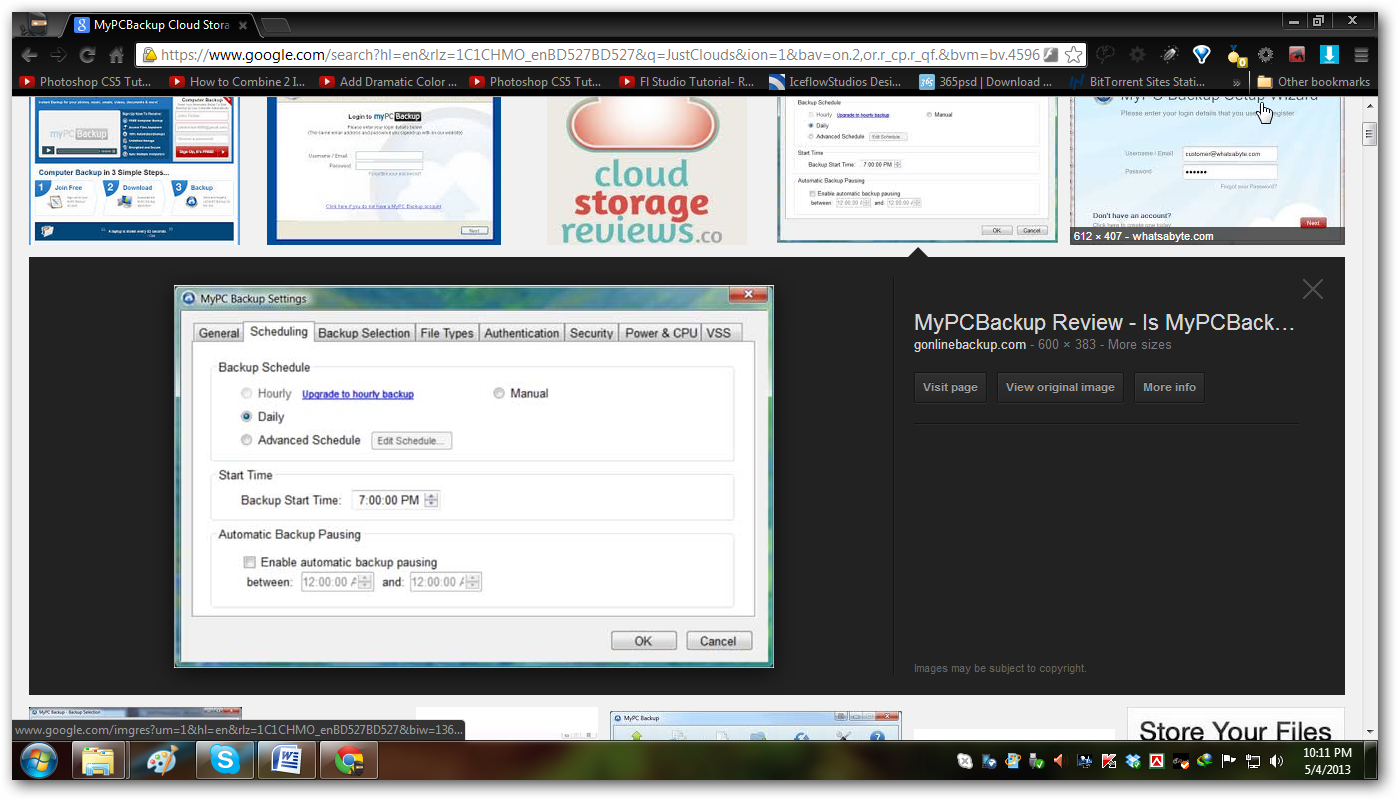Open the More sizes link
The width and height of the screenshot is (1398, 800).
(x=1139, y=345)
